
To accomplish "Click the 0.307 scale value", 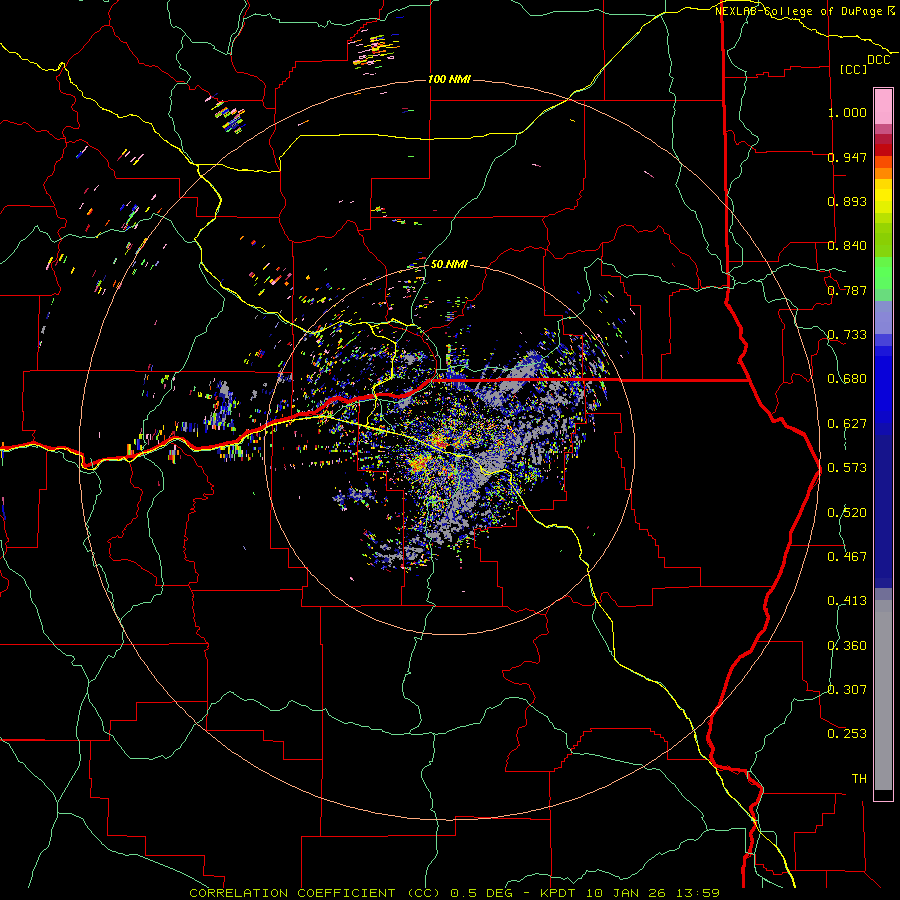I will [x=847, y=690].
